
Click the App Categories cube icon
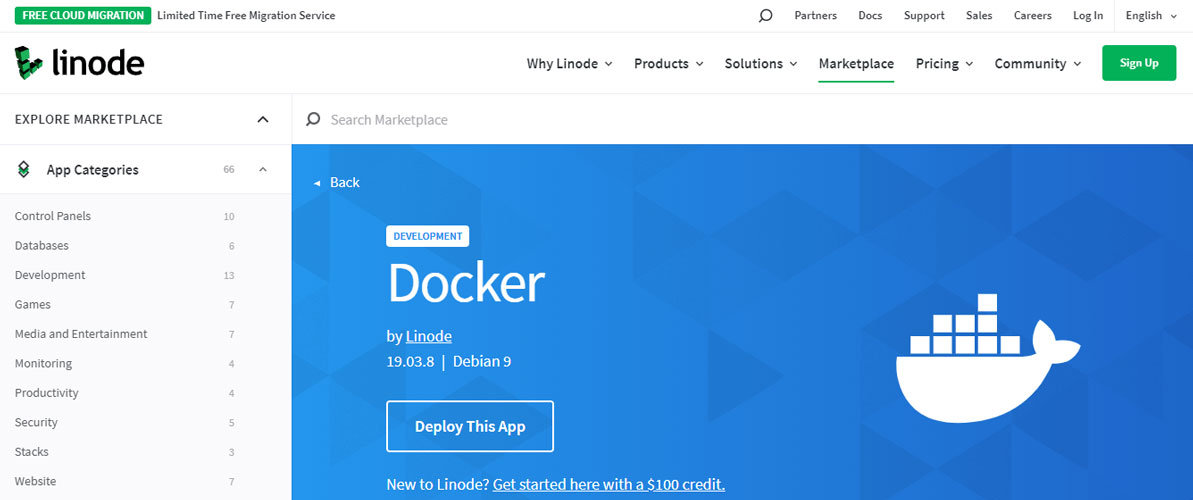[x=24, y=170]
